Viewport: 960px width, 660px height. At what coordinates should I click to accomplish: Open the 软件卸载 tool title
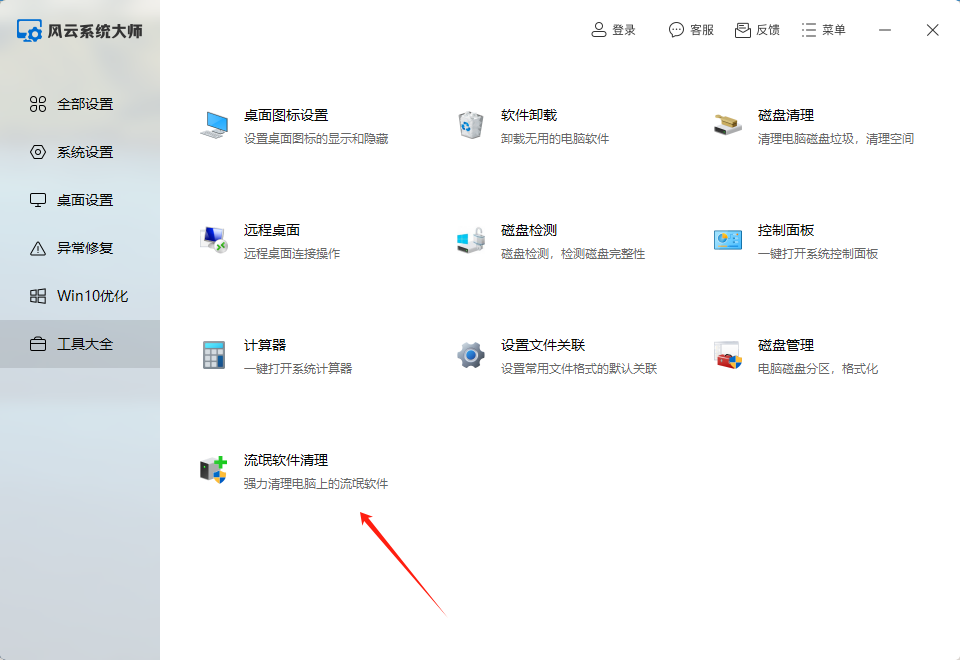529,115
